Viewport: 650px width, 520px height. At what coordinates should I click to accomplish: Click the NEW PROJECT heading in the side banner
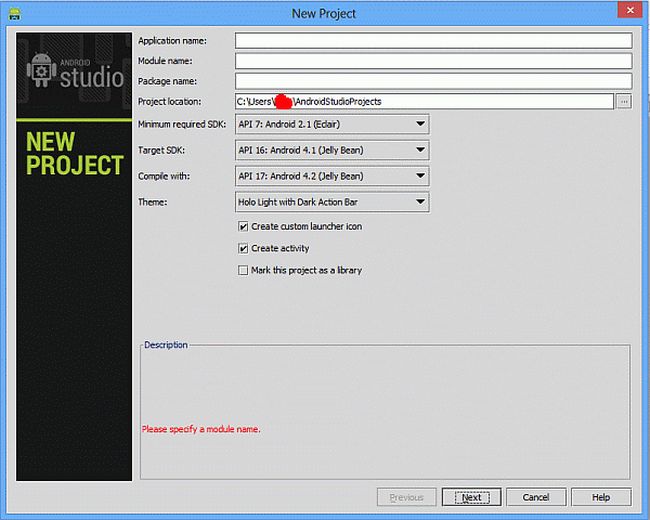click(75, 153)
